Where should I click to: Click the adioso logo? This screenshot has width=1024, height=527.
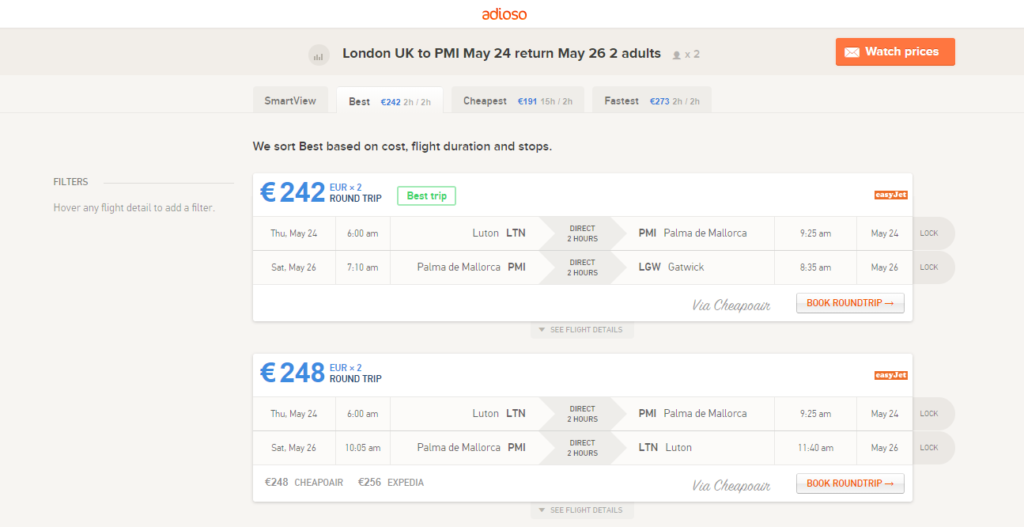click(504, 14)
